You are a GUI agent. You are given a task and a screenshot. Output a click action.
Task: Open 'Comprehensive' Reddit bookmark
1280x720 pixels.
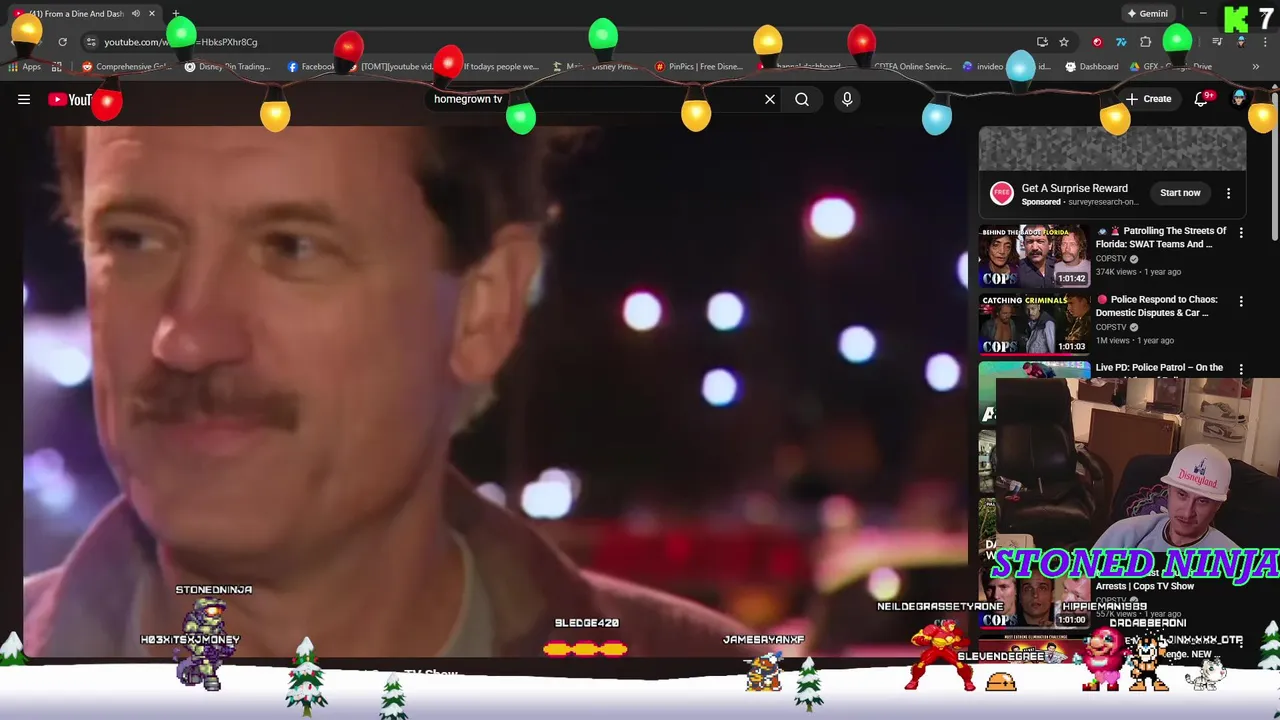tap(127, 67)
